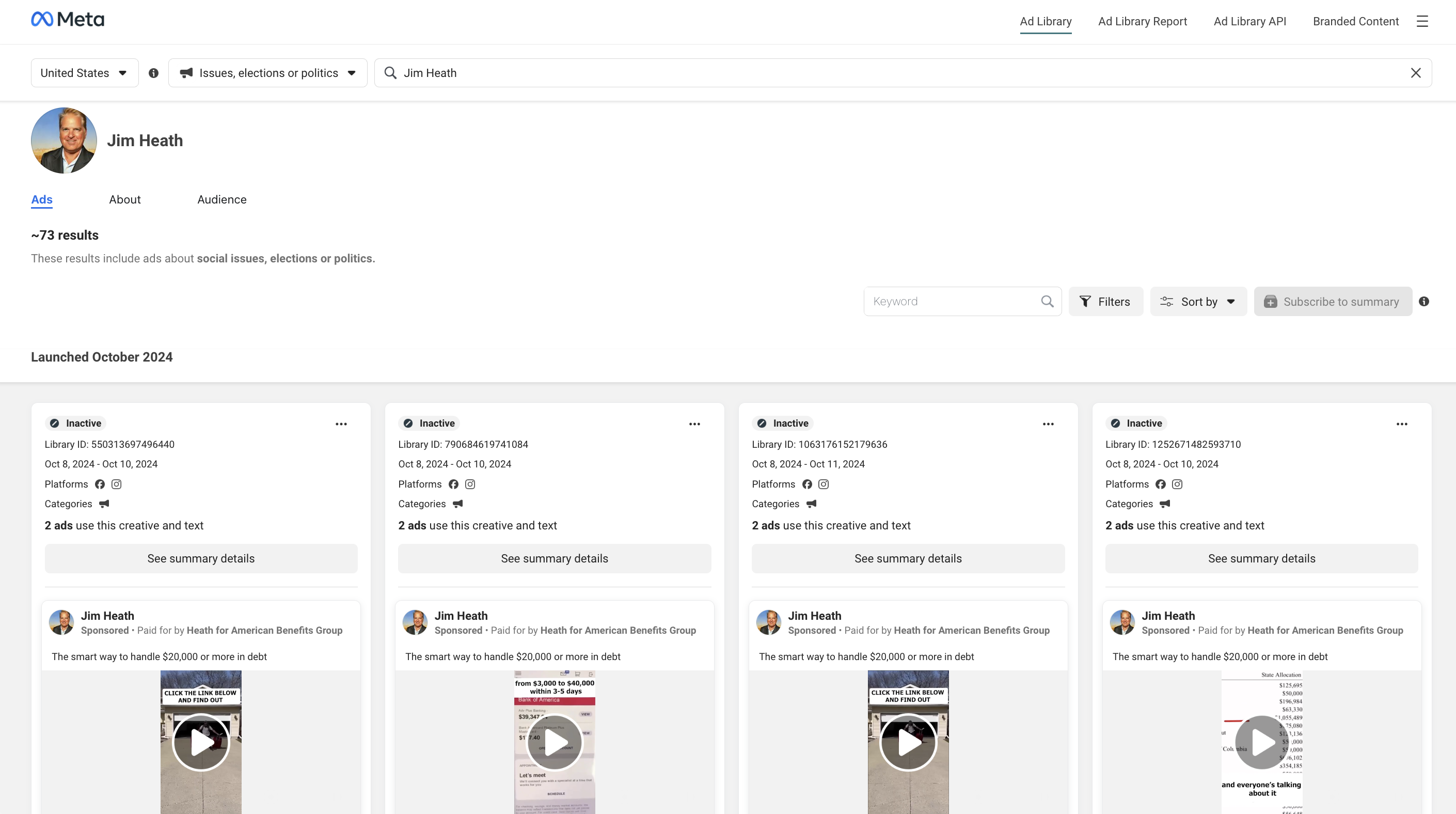
Task: Clear the Jim Heath search with X
Action: (1415, 73)
